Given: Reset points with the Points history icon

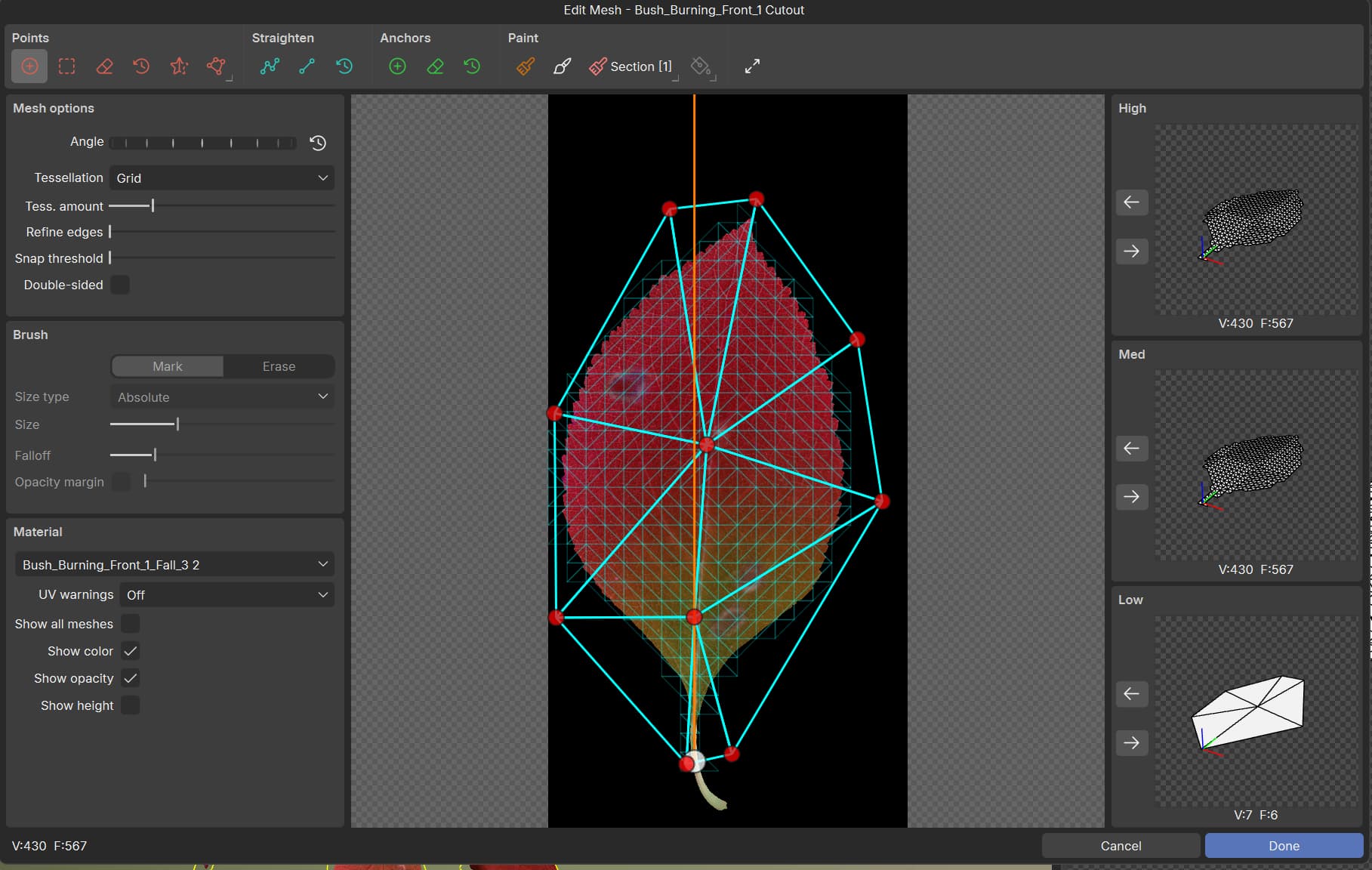Looking at the screenshot, I should pyautogui.click(x=141, y=66).
